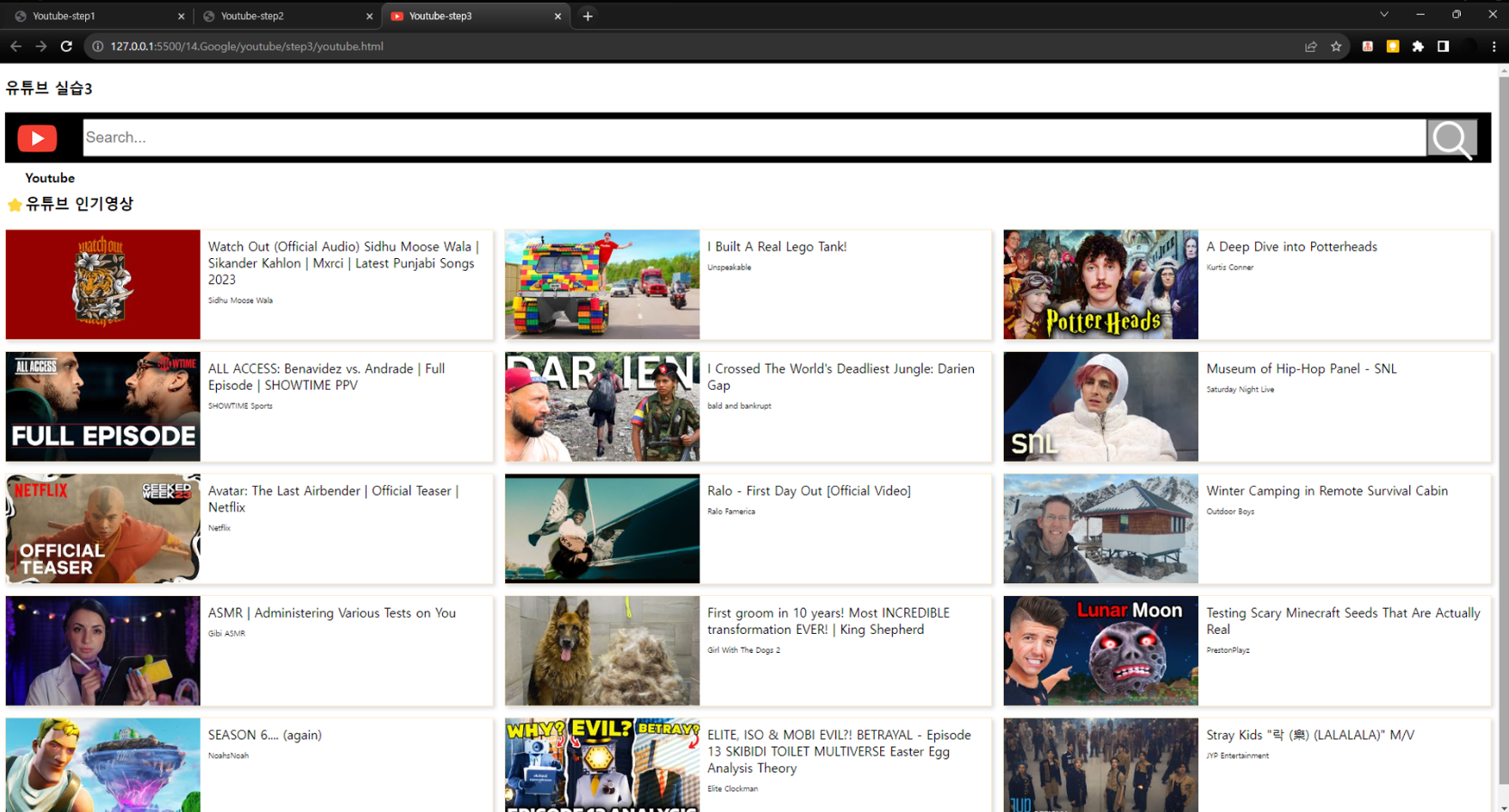The width and height of the screenshot is (1509, 812).
Task: Open the Potter Heads video thumbnail
Action: [1101, 284]
